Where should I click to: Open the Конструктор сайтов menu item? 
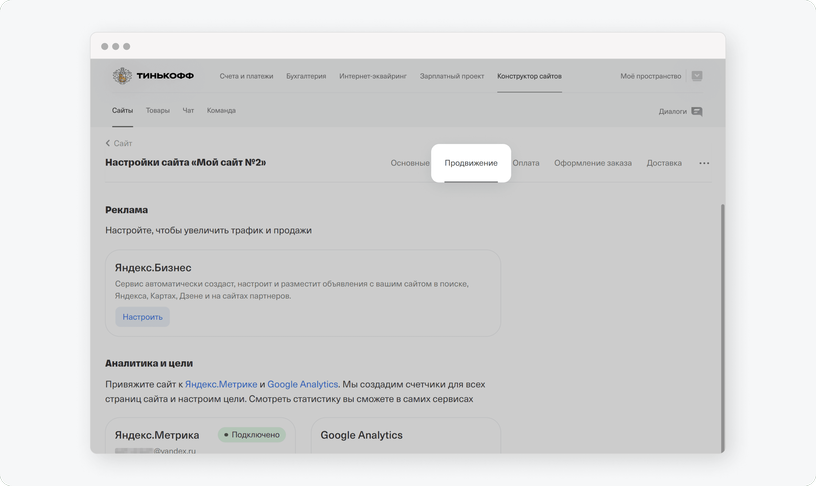pyautogui.click(x=529, y=76)
